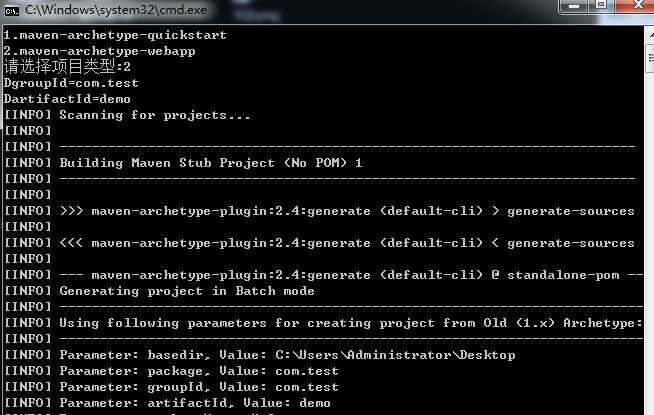Click the scrollbar up arrow
Viewport: 654px width, 415px height.
point(650,35)
